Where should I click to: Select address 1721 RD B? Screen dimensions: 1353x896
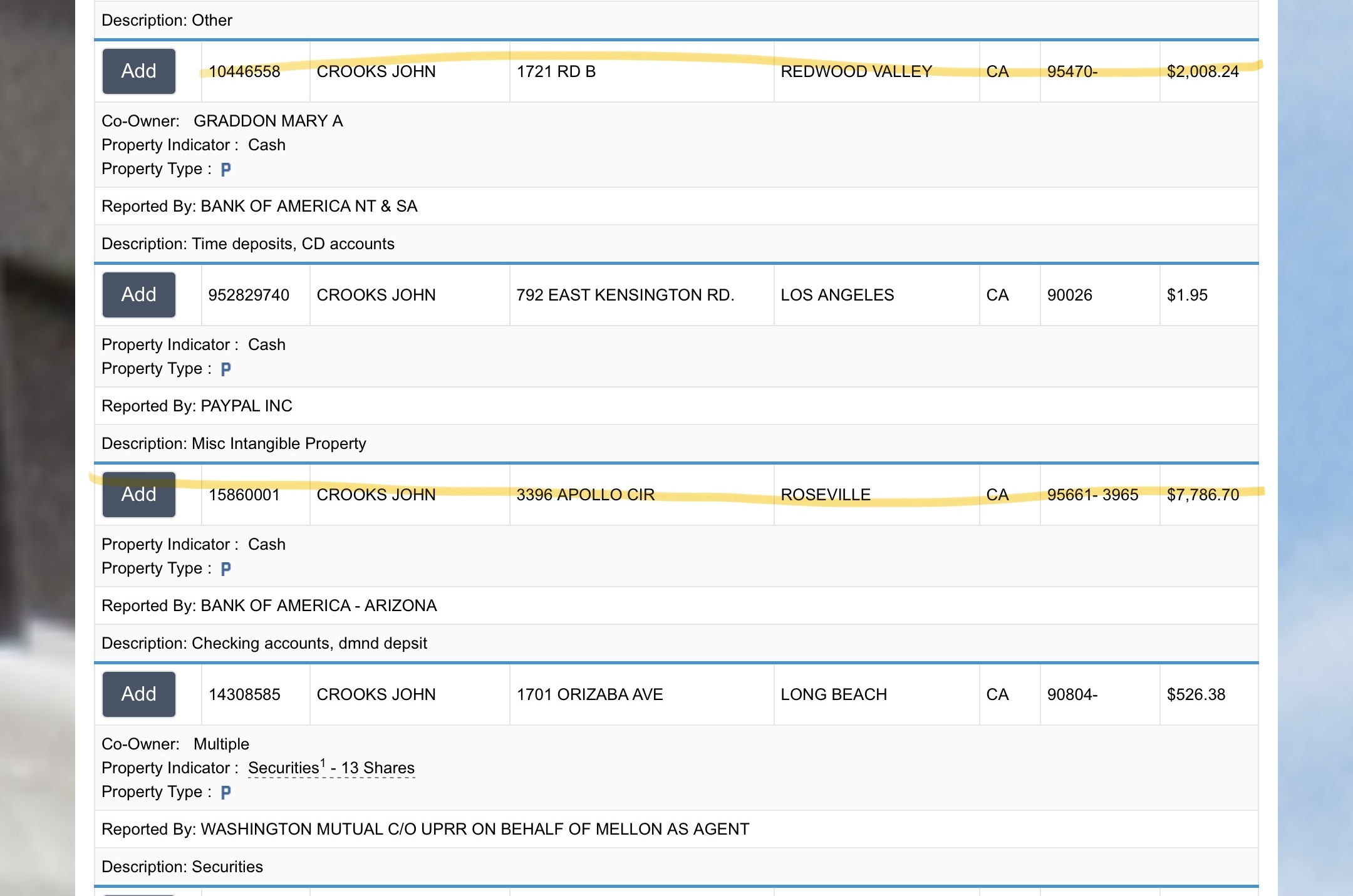click(x=556, y=72)
